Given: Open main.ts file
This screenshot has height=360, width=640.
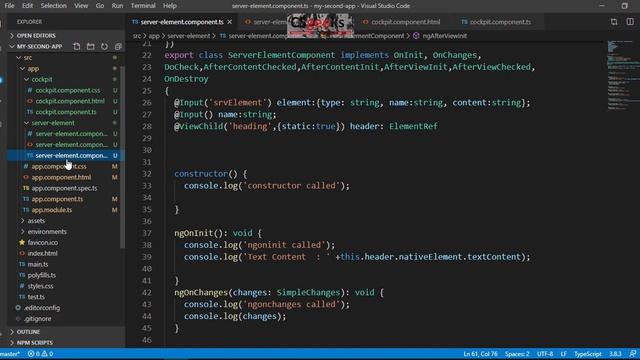Looking at the screenshot, I should pos(38,264).
